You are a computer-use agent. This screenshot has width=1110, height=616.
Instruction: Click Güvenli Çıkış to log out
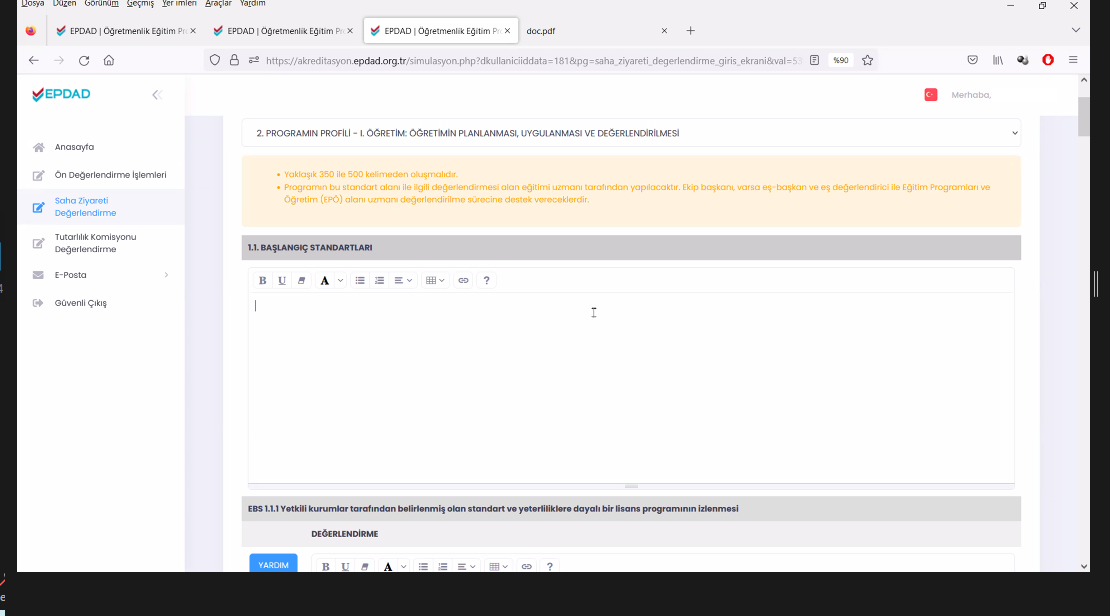[x=80, y=303]
